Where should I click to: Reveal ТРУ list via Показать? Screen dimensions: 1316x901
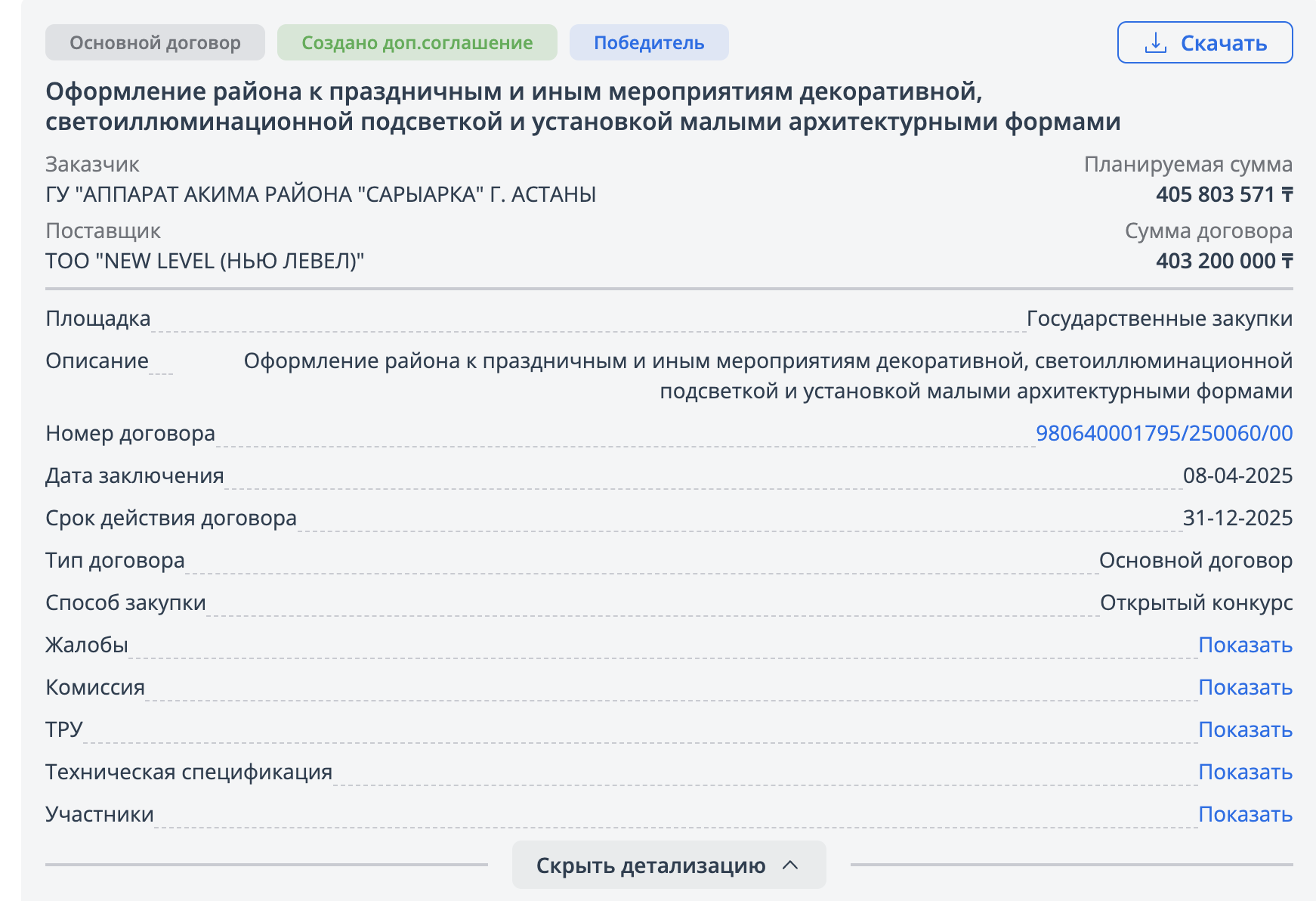click(x=1245, y=729)
